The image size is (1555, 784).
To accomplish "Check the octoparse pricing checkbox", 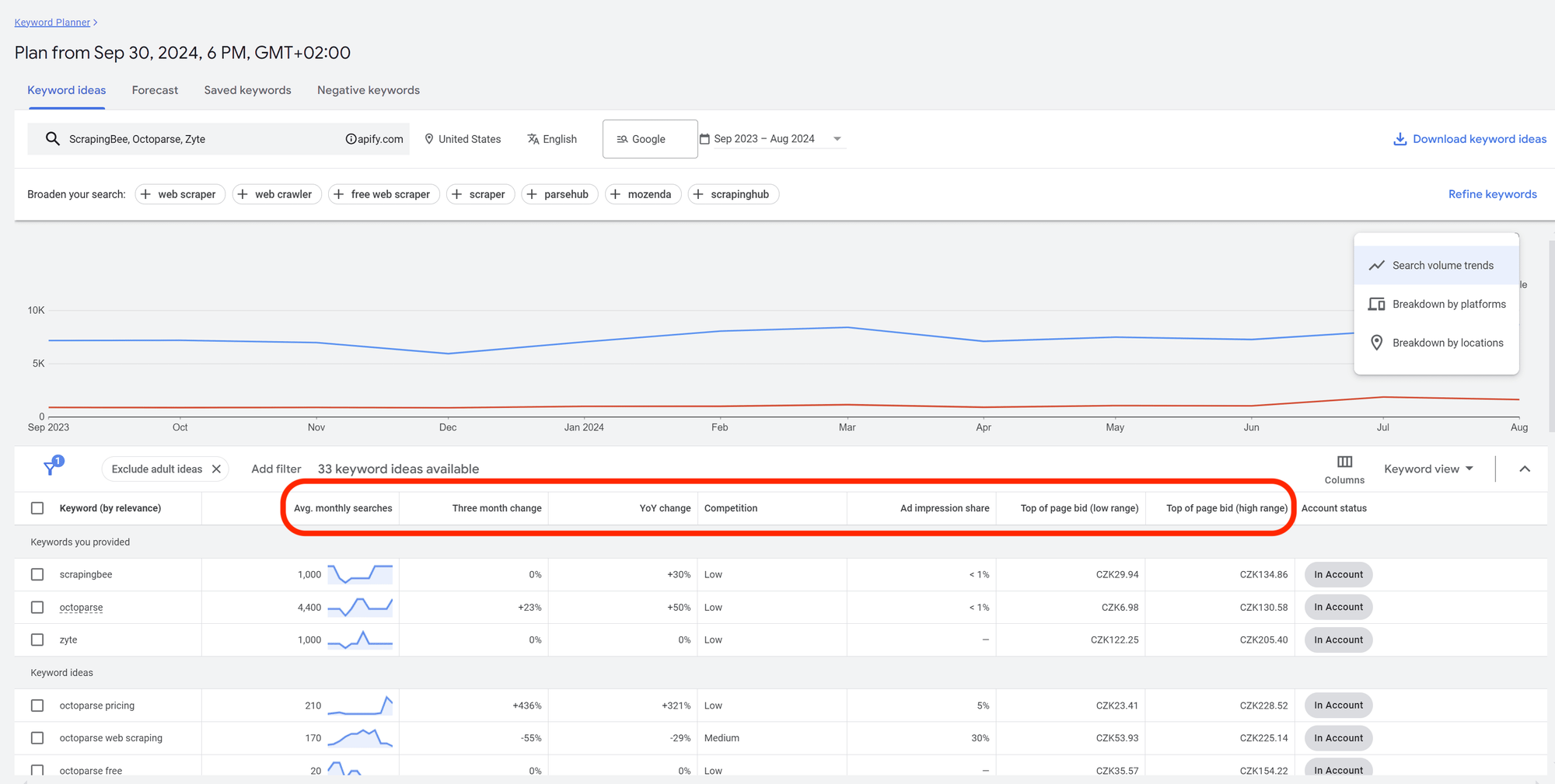I will (37, 705).
